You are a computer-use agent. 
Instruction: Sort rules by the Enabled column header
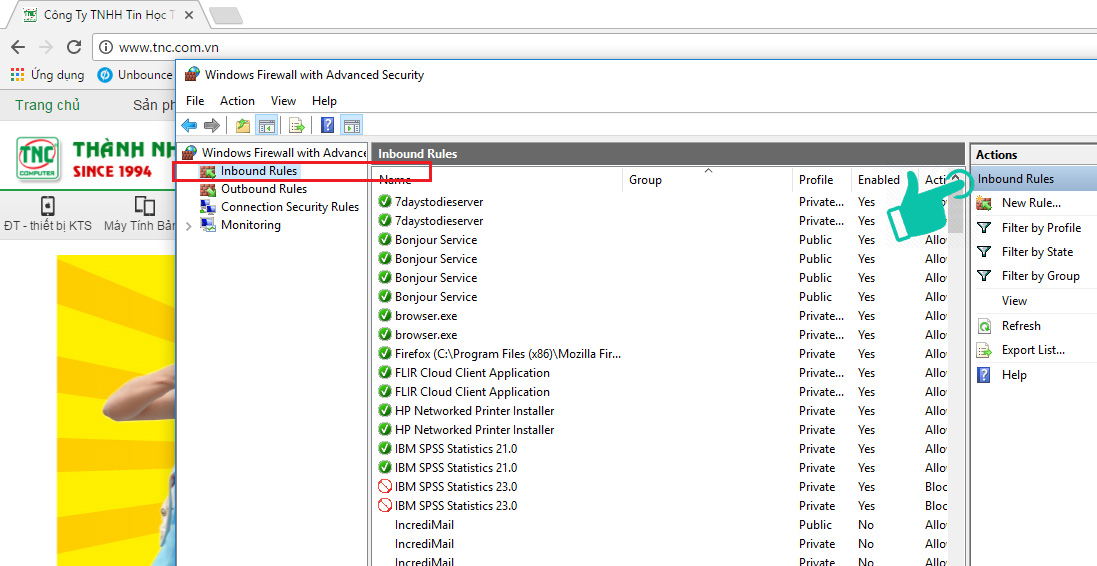pos(884,180)
